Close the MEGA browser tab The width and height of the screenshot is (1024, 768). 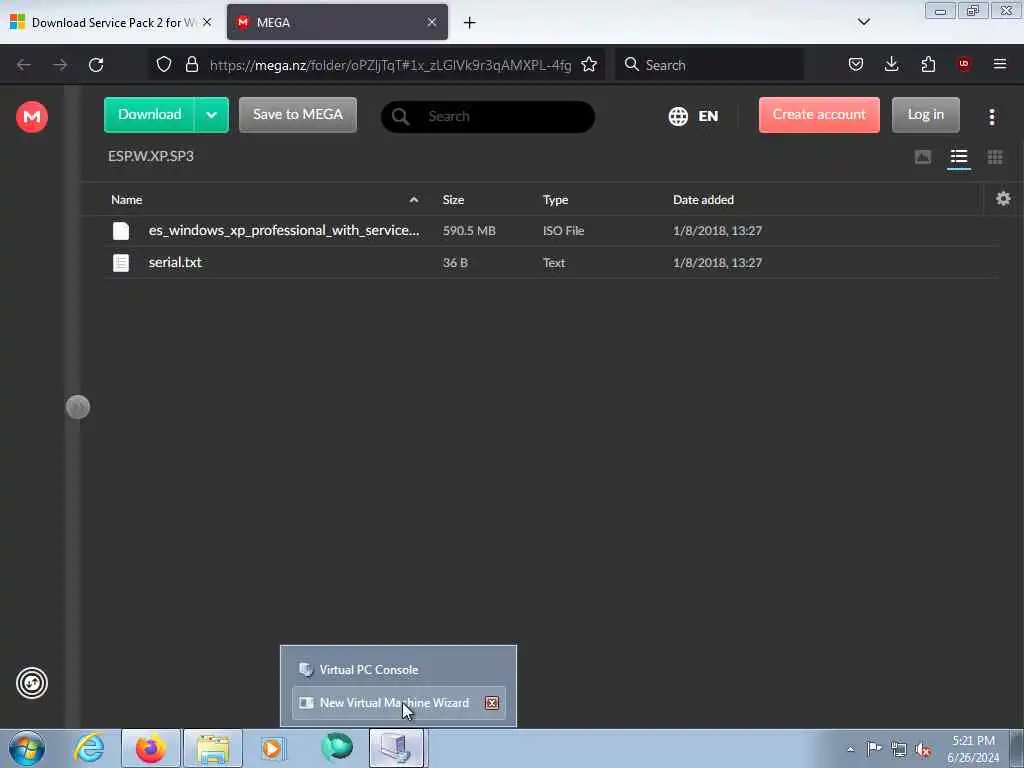432,22
